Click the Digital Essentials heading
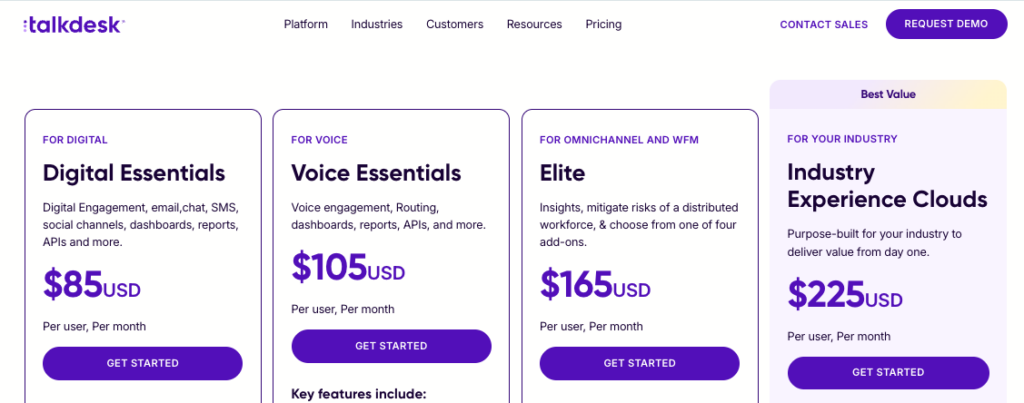The height and width of the screenshot is (403, 1024). pos(134,173)
